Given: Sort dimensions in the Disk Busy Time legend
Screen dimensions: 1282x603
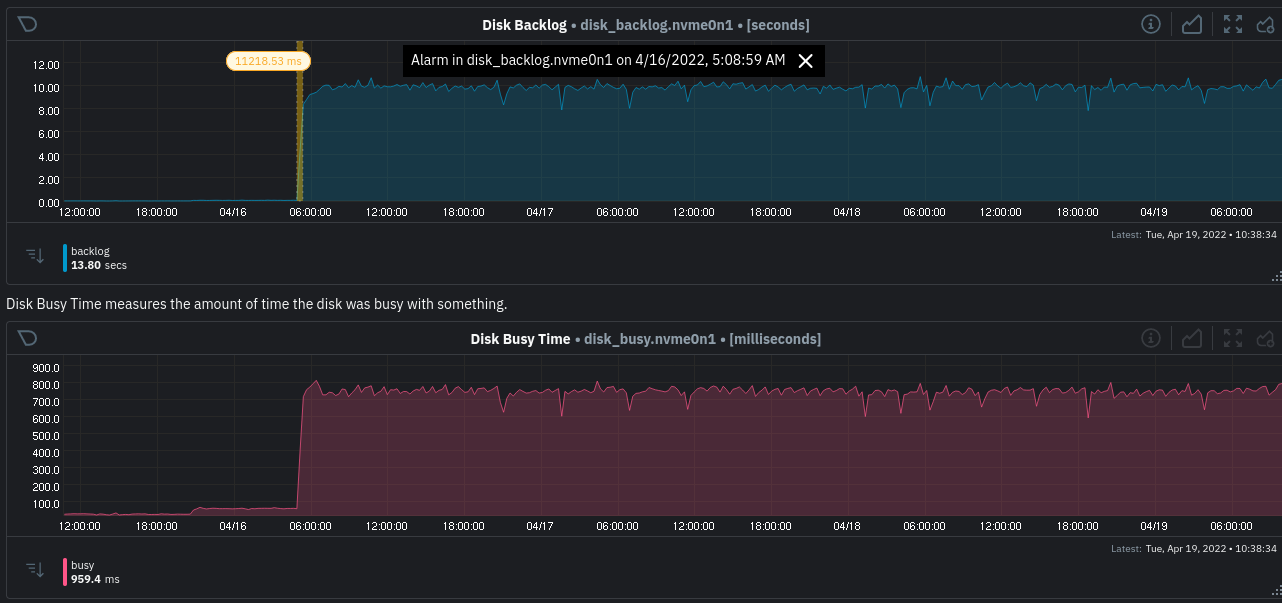Looking at the screenshot, I should point(35,570).
